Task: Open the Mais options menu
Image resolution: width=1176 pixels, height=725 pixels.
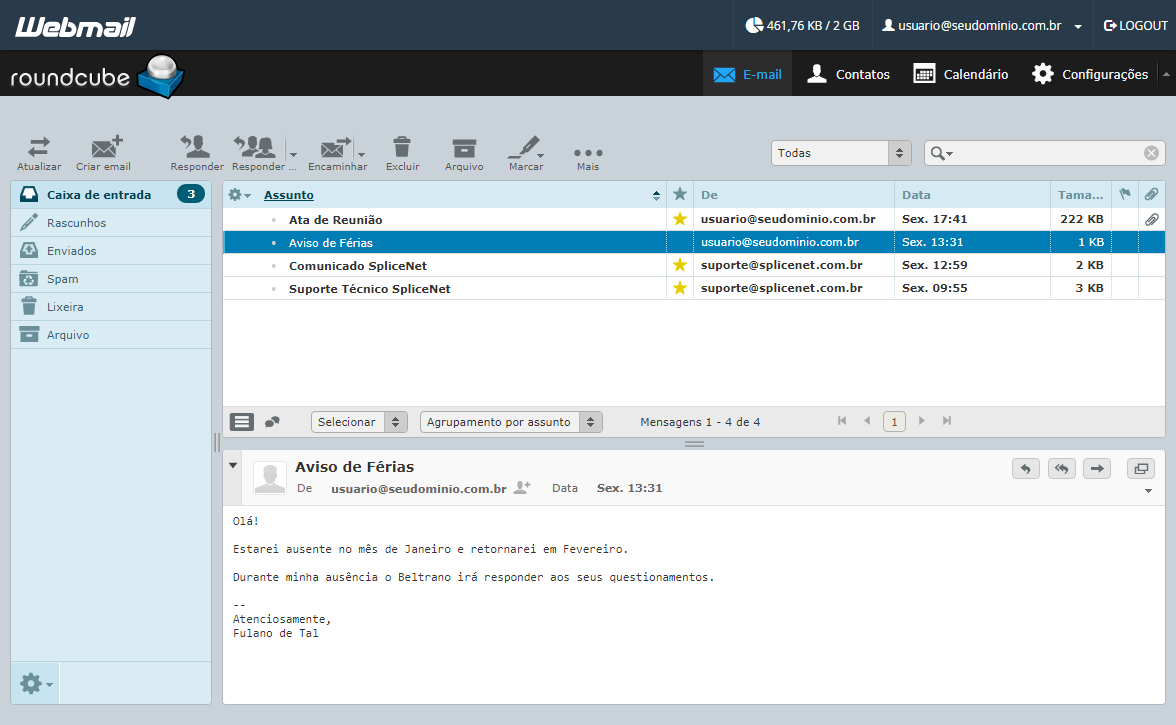Action: point(588,157)
